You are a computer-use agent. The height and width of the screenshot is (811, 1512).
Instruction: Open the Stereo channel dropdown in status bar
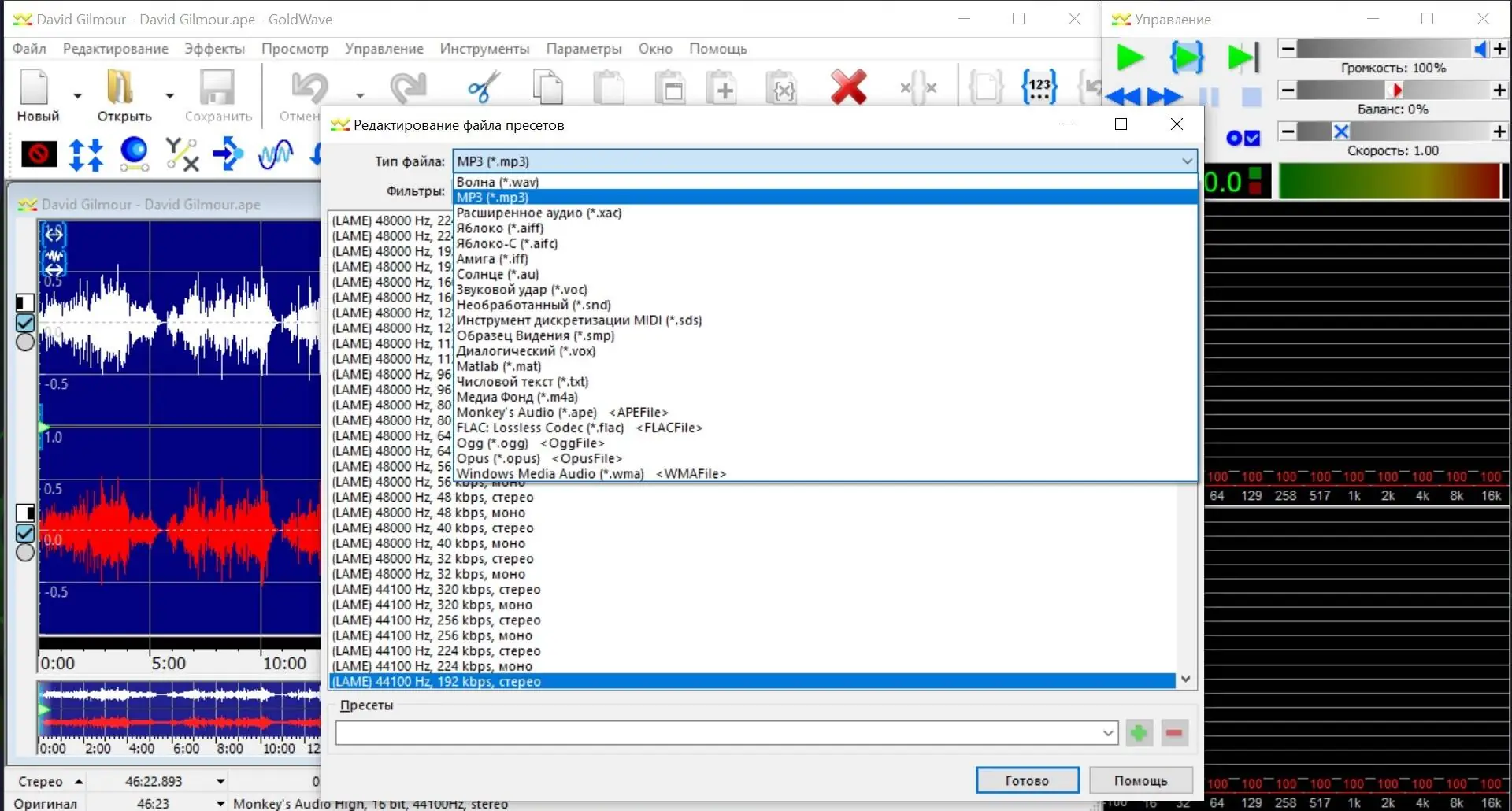click(79, 781)
